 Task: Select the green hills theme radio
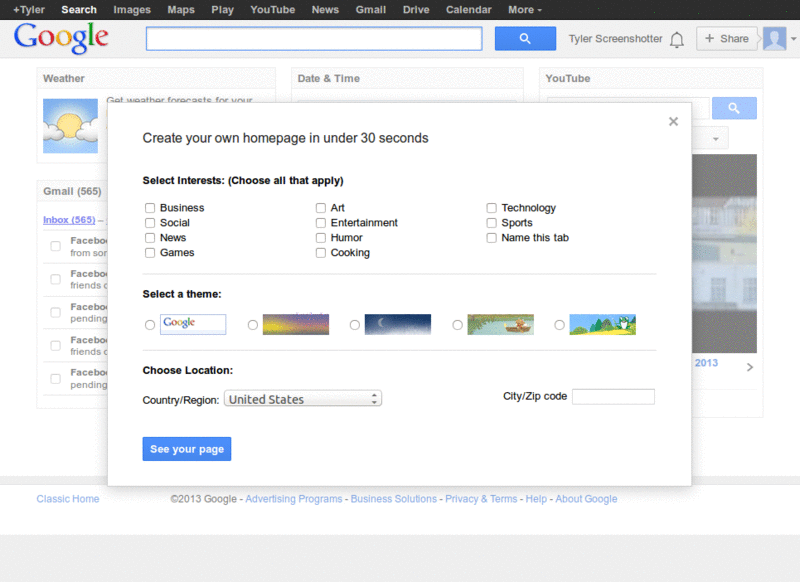pos(559,325)
